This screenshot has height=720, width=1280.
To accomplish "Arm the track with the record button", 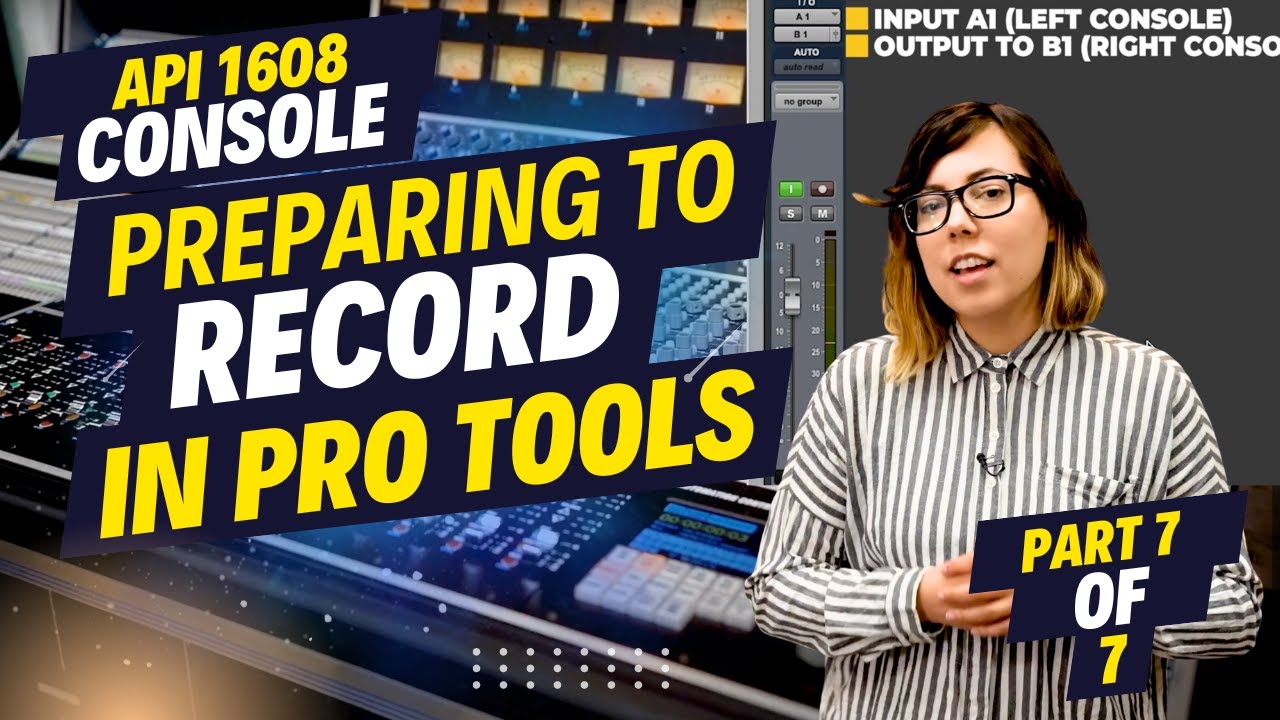I will (822, 189).
